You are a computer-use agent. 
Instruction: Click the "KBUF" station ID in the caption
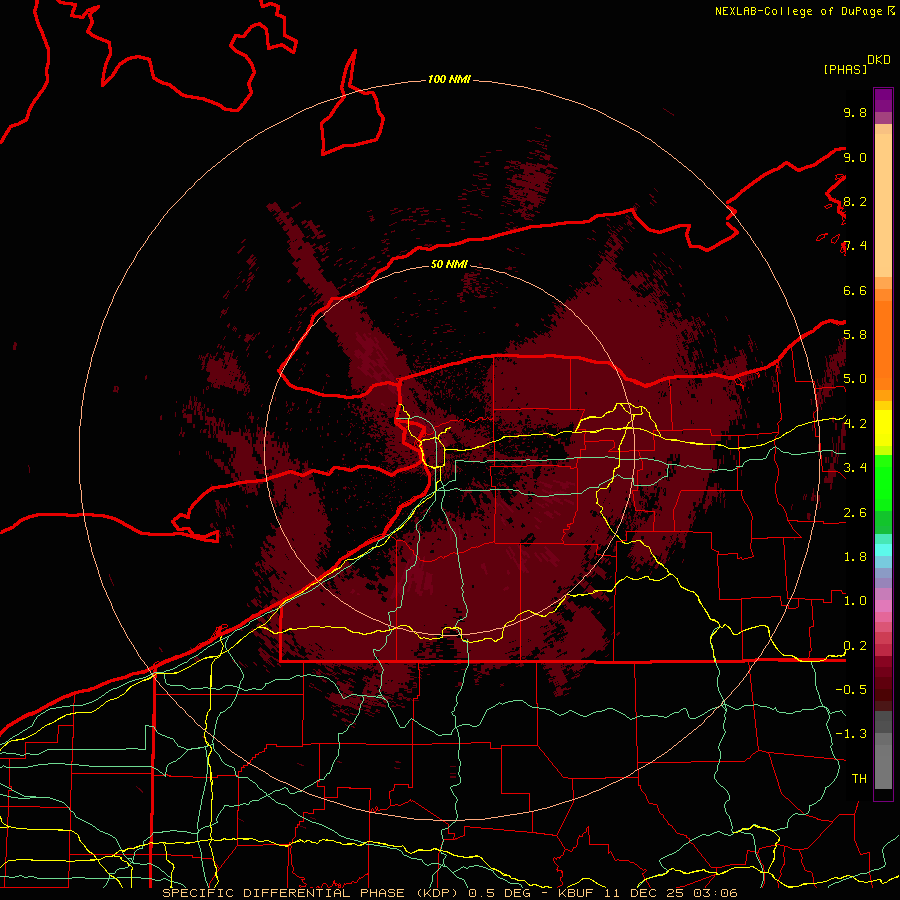pyautogui.click(x=578, y=893)
